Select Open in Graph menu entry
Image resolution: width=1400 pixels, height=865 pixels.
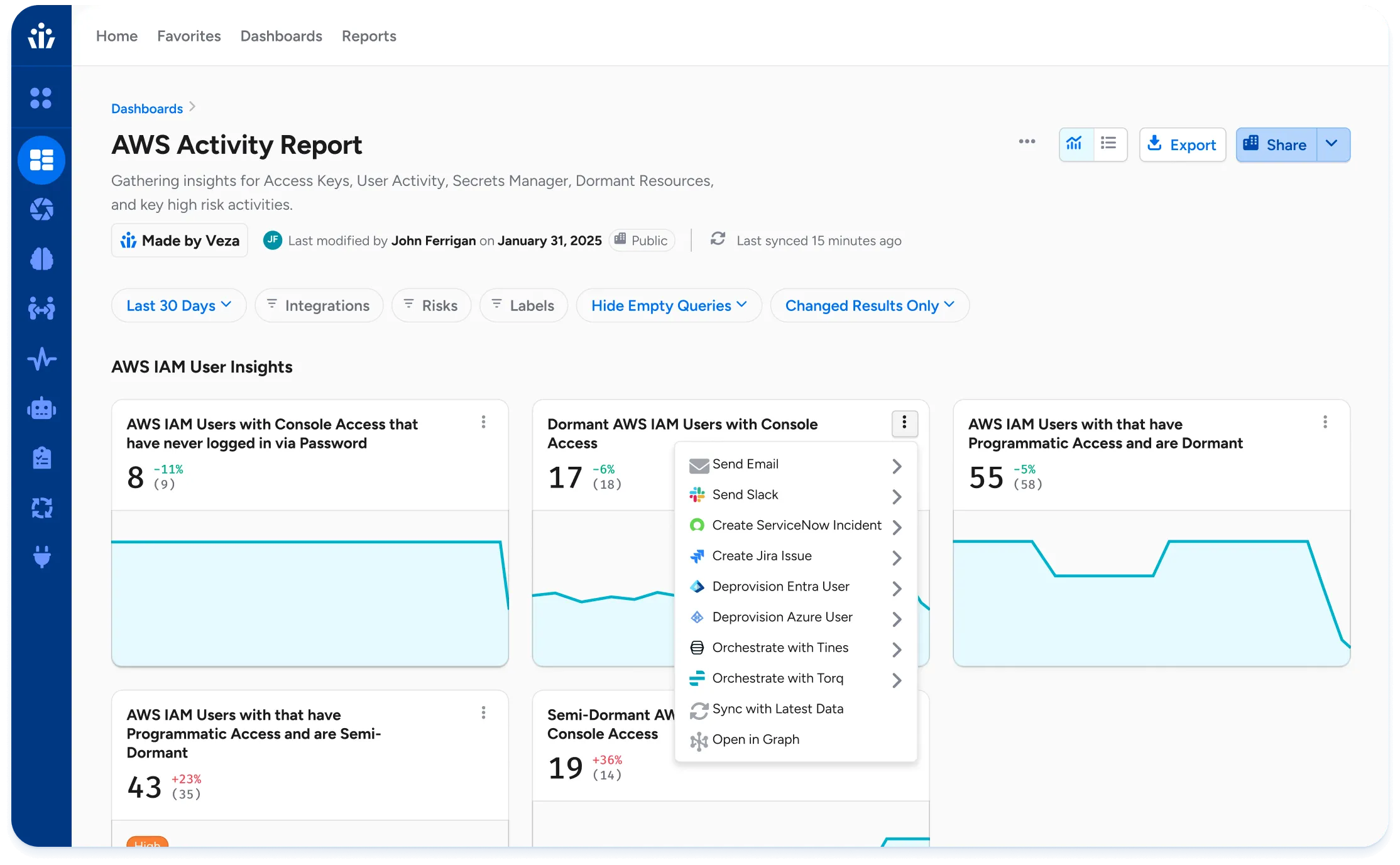pos(755,739)
